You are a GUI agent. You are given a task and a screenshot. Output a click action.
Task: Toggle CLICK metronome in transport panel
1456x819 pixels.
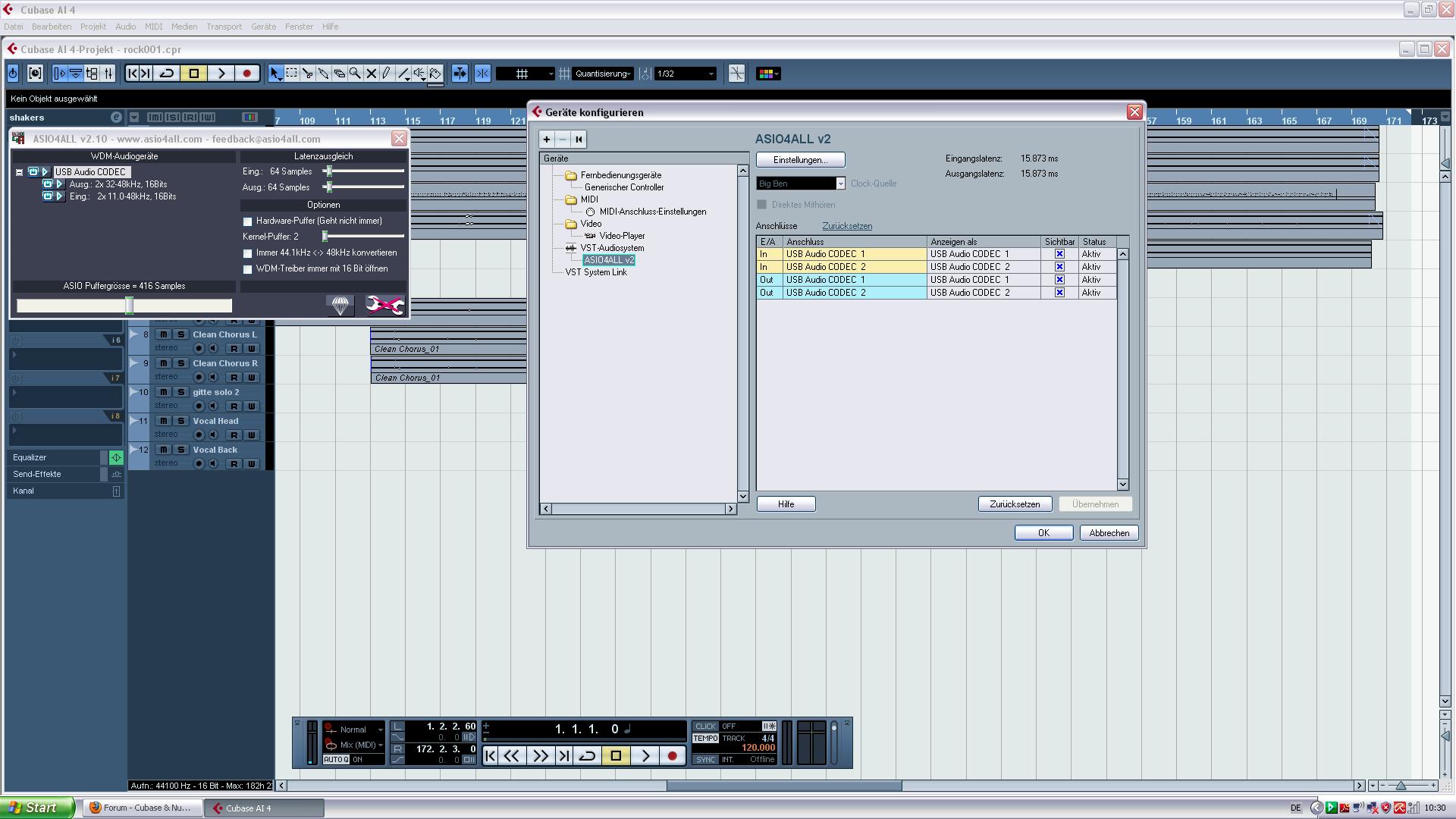point(705,726)
